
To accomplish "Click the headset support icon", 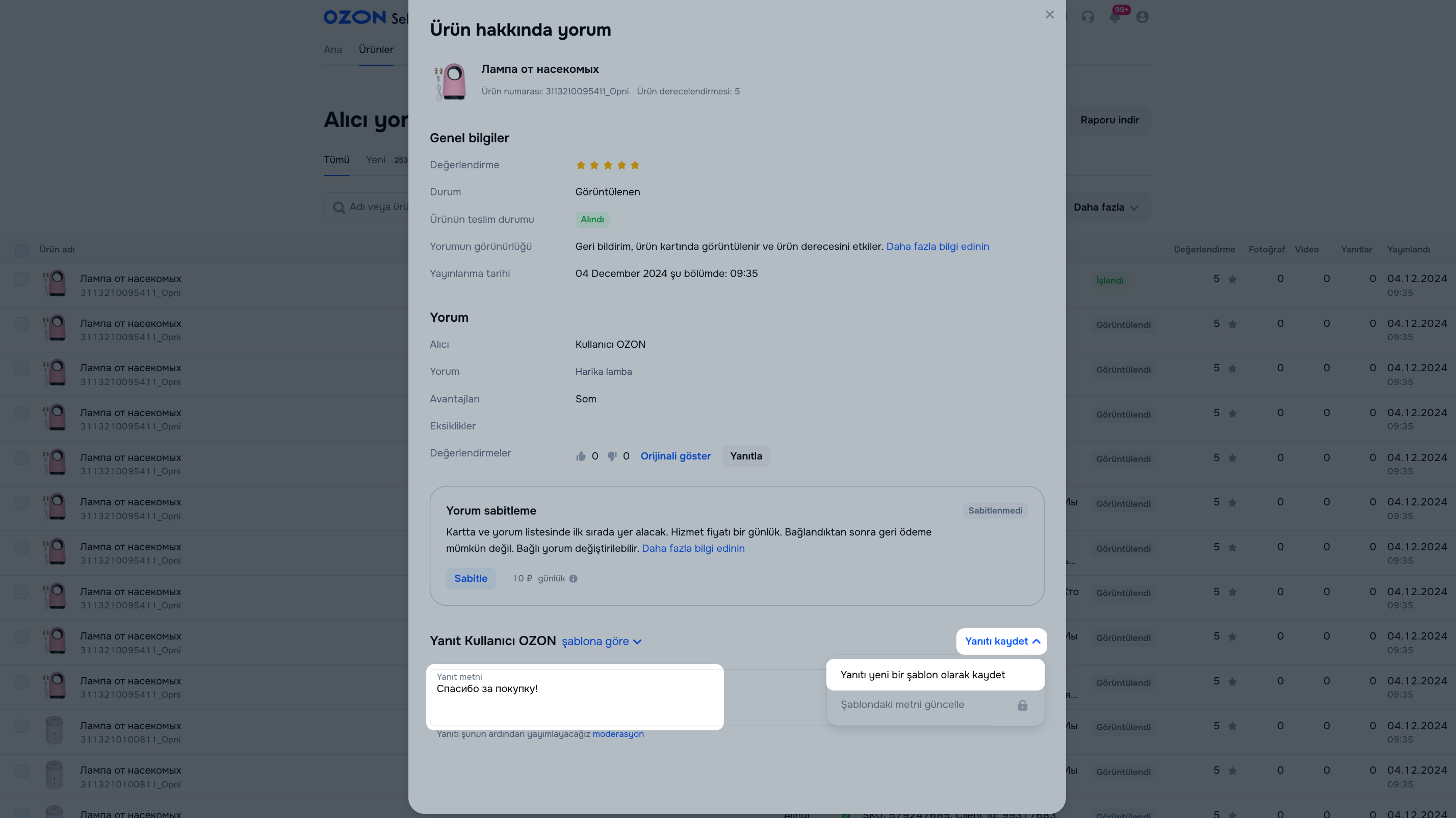I will [1087, 17].
